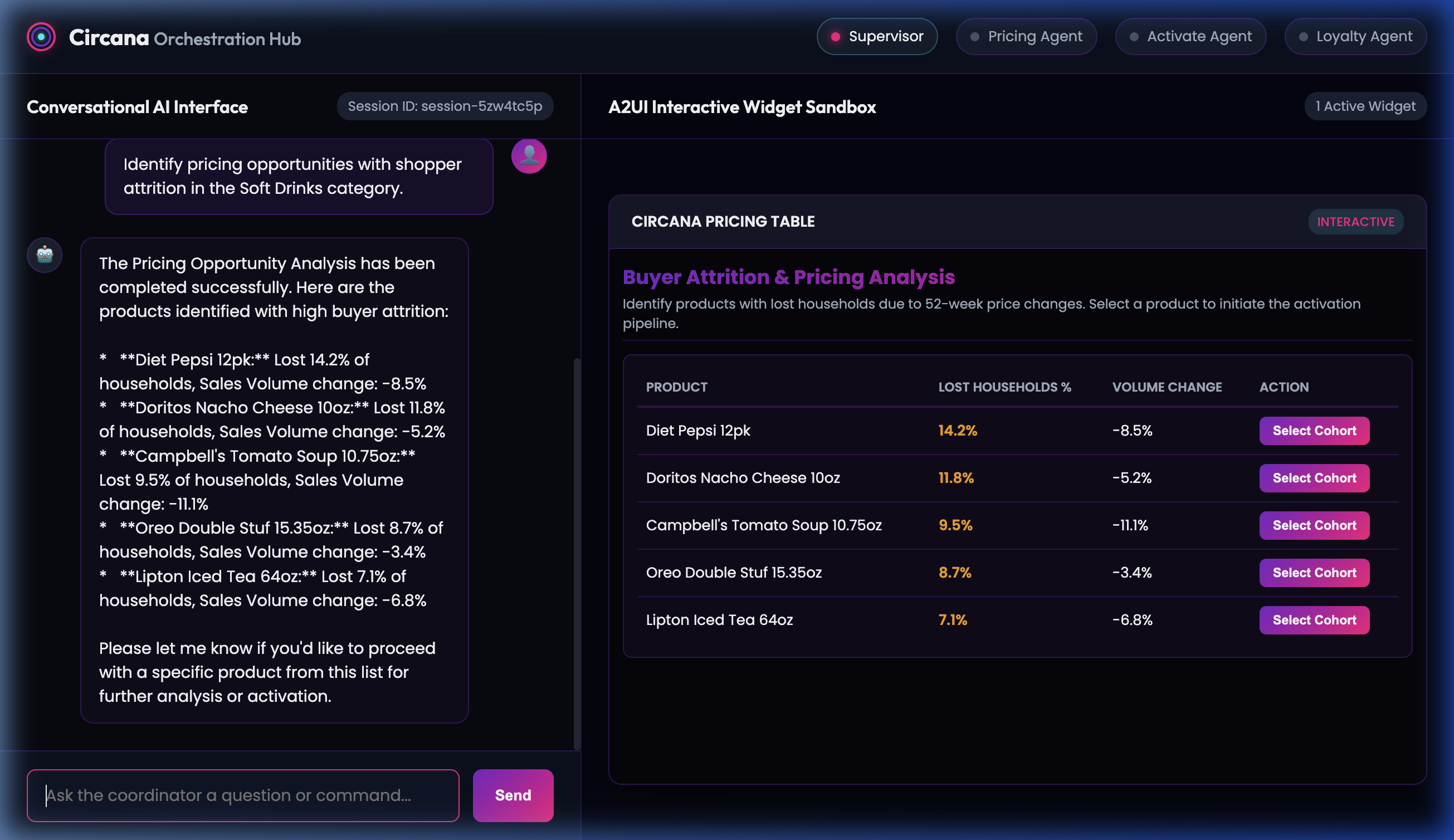Click the Diet Pepsi 12pk product cell
The height and width of the screenshot is (840, 1454).
pyautogui.click(x=698, y=431)
